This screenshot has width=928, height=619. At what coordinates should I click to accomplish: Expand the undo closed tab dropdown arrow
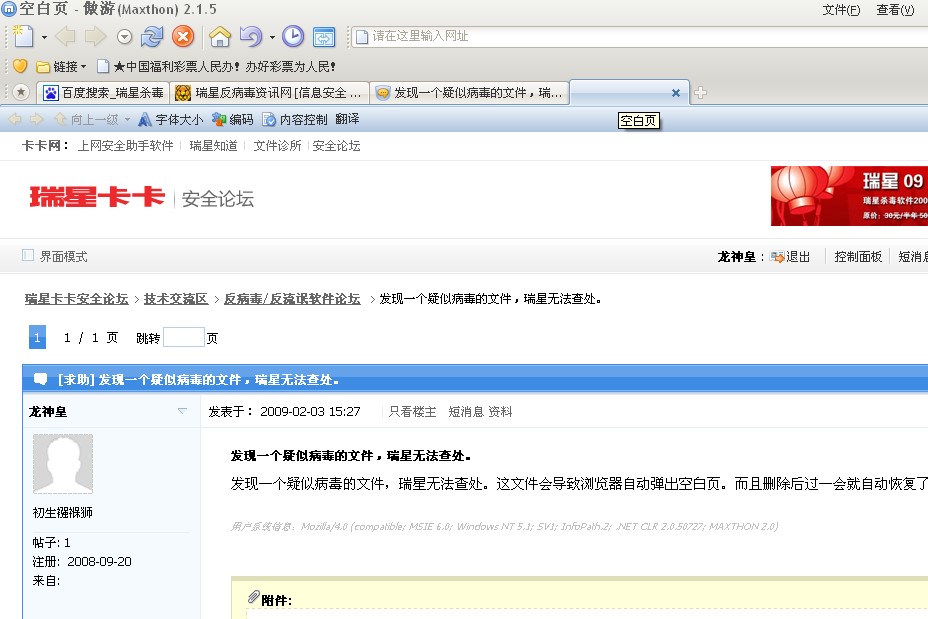click(272, 37)
